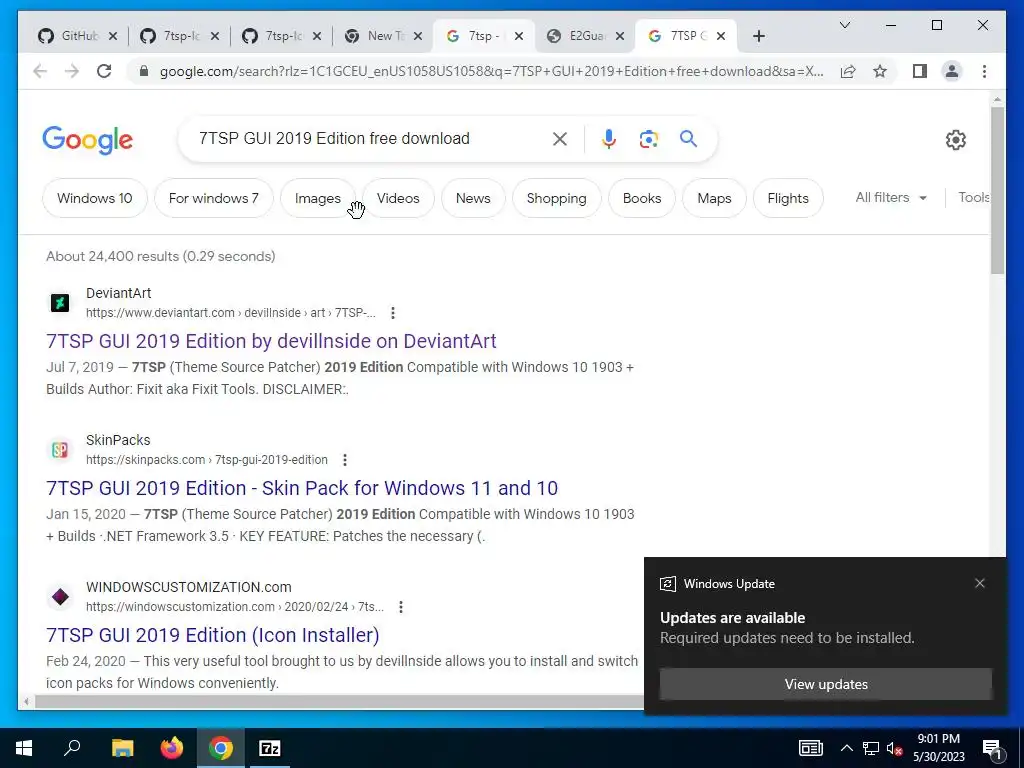Click the Chrome taskbar icon

(x=221, y=748)
